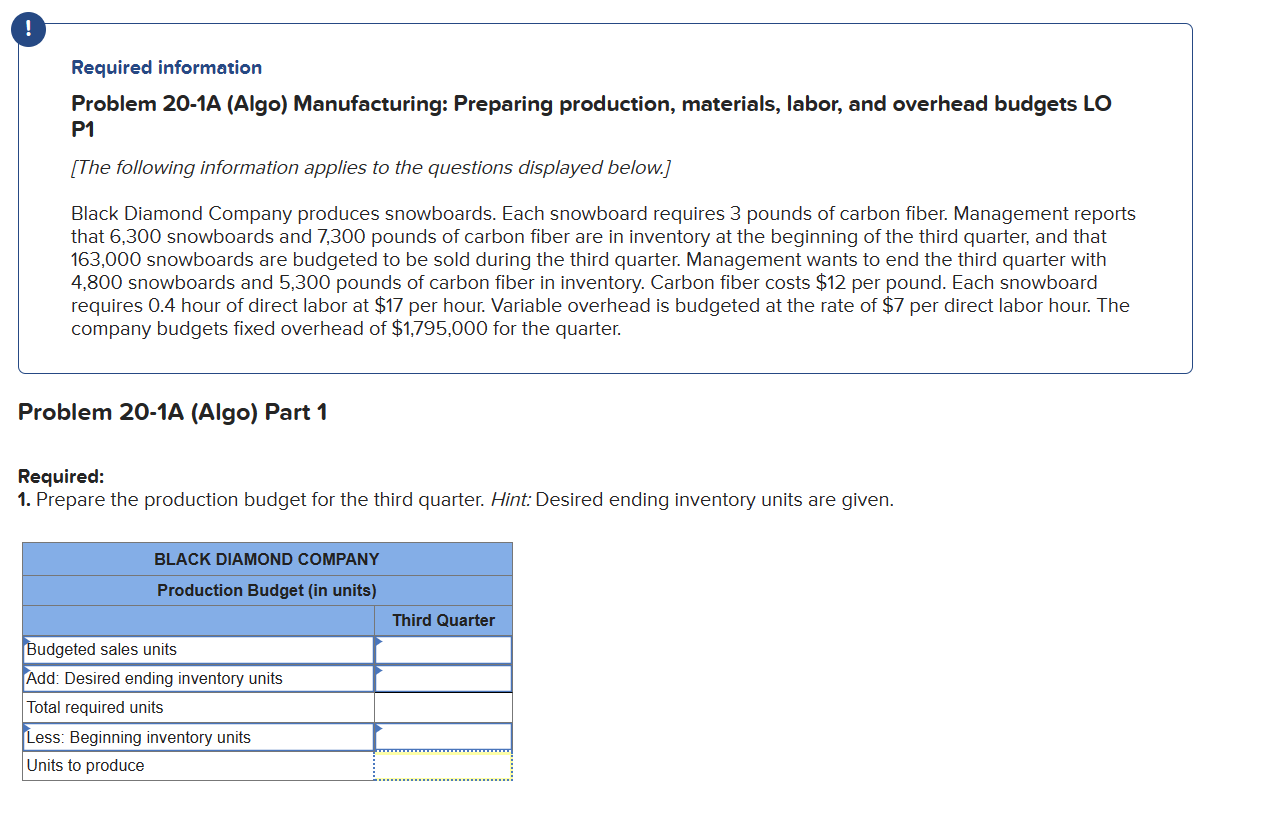The width and height of the screenshot is (1283, 816).
Task: Click the alert badge at top left corner
Action: click(x=27, y=29)
